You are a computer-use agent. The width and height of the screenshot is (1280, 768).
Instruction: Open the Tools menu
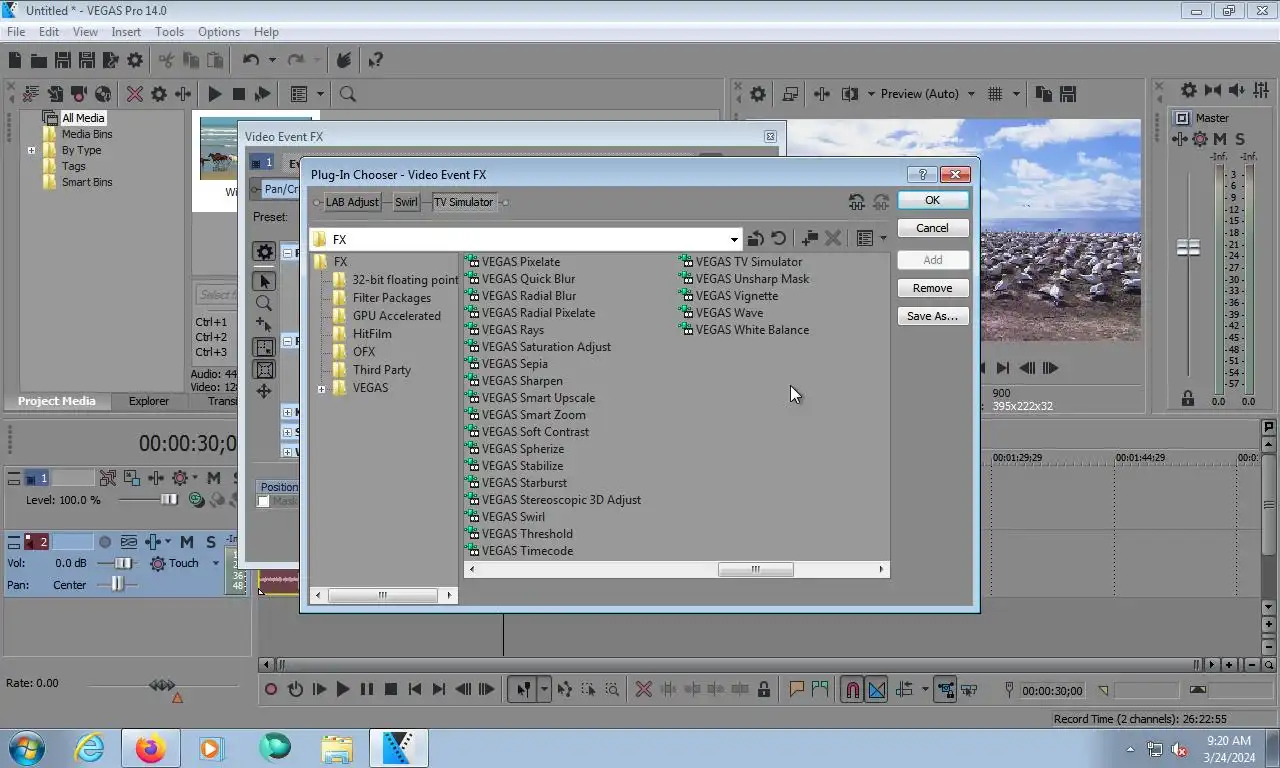point(169,32)
